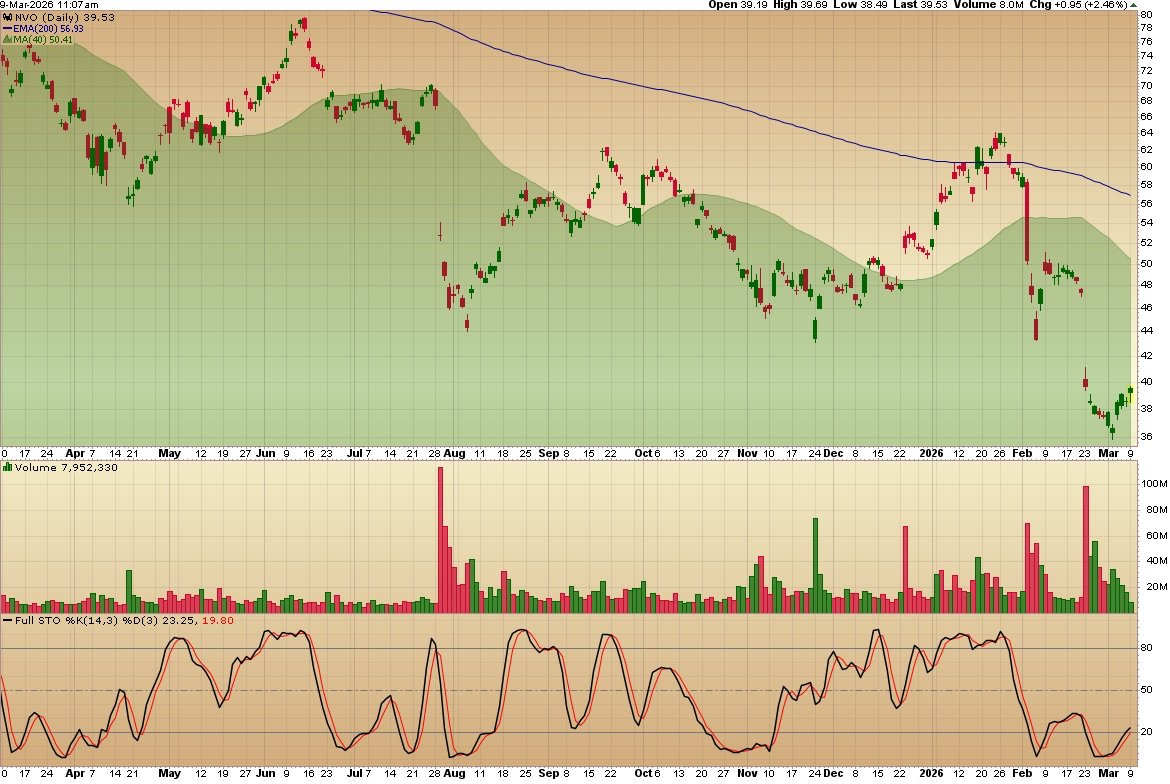The height and width of the screenshot is (784, 1170).
Task: Click the "Low 38.49" header value
Action: tap(860, 4)
